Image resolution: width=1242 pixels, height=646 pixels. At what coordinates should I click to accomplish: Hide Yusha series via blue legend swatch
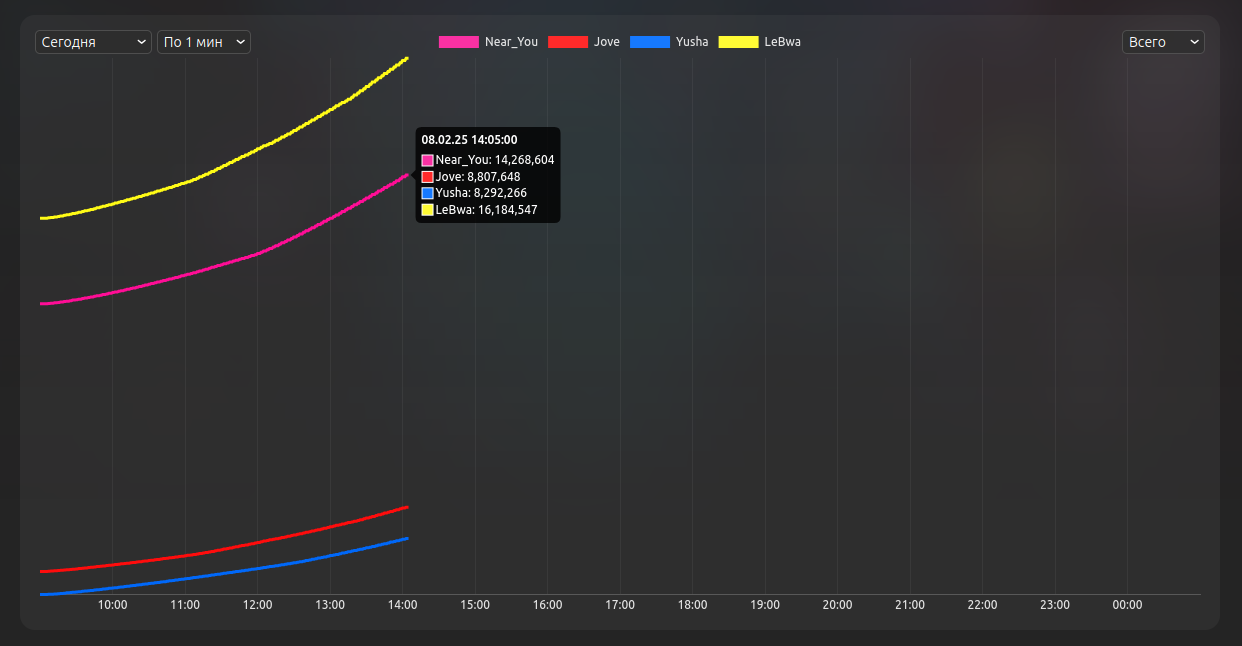[x=650, y=42]
